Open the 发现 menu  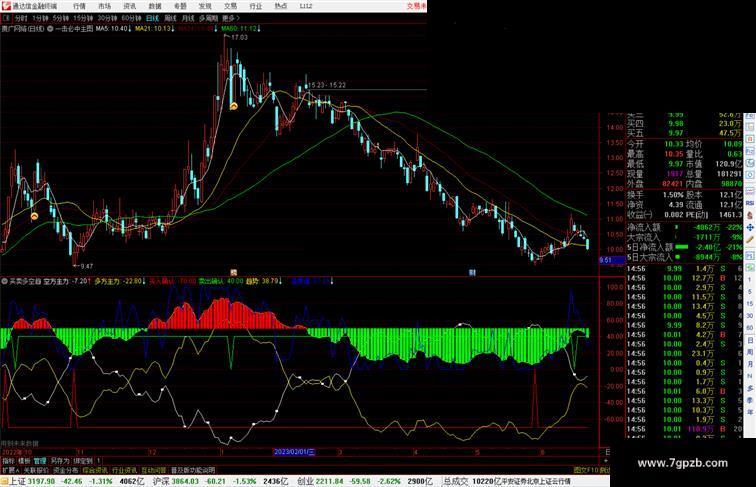click(205, 6)
